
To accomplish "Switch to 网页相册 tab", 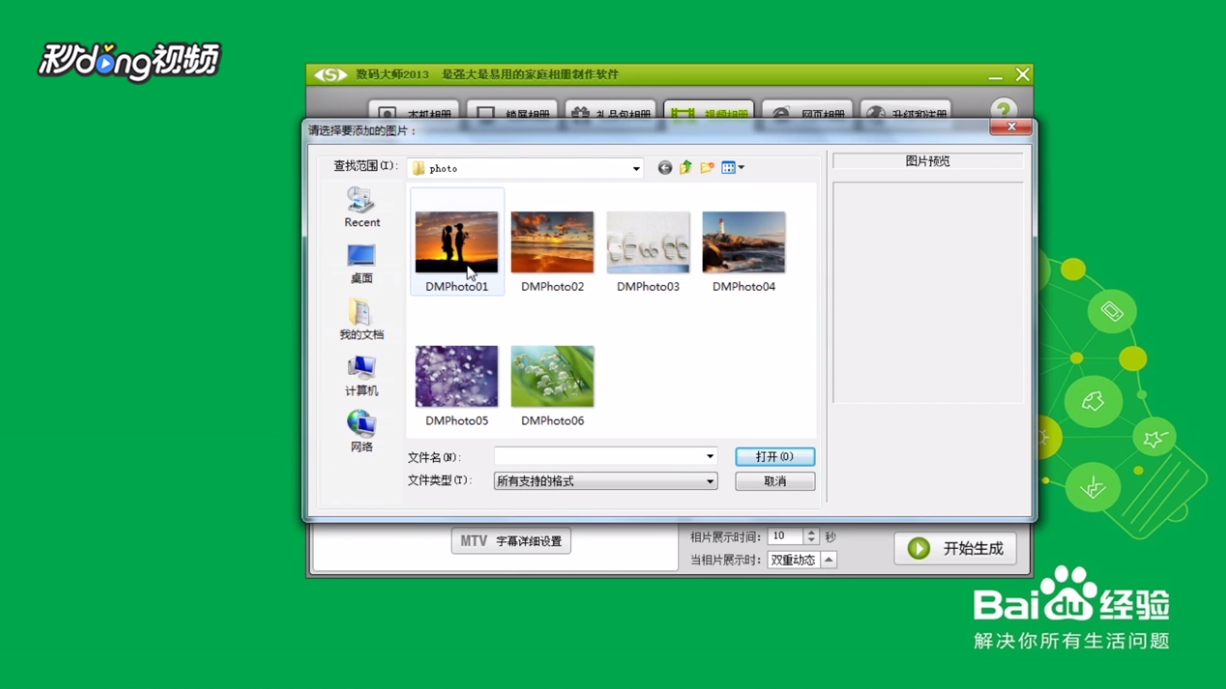I will click(807, 112).
